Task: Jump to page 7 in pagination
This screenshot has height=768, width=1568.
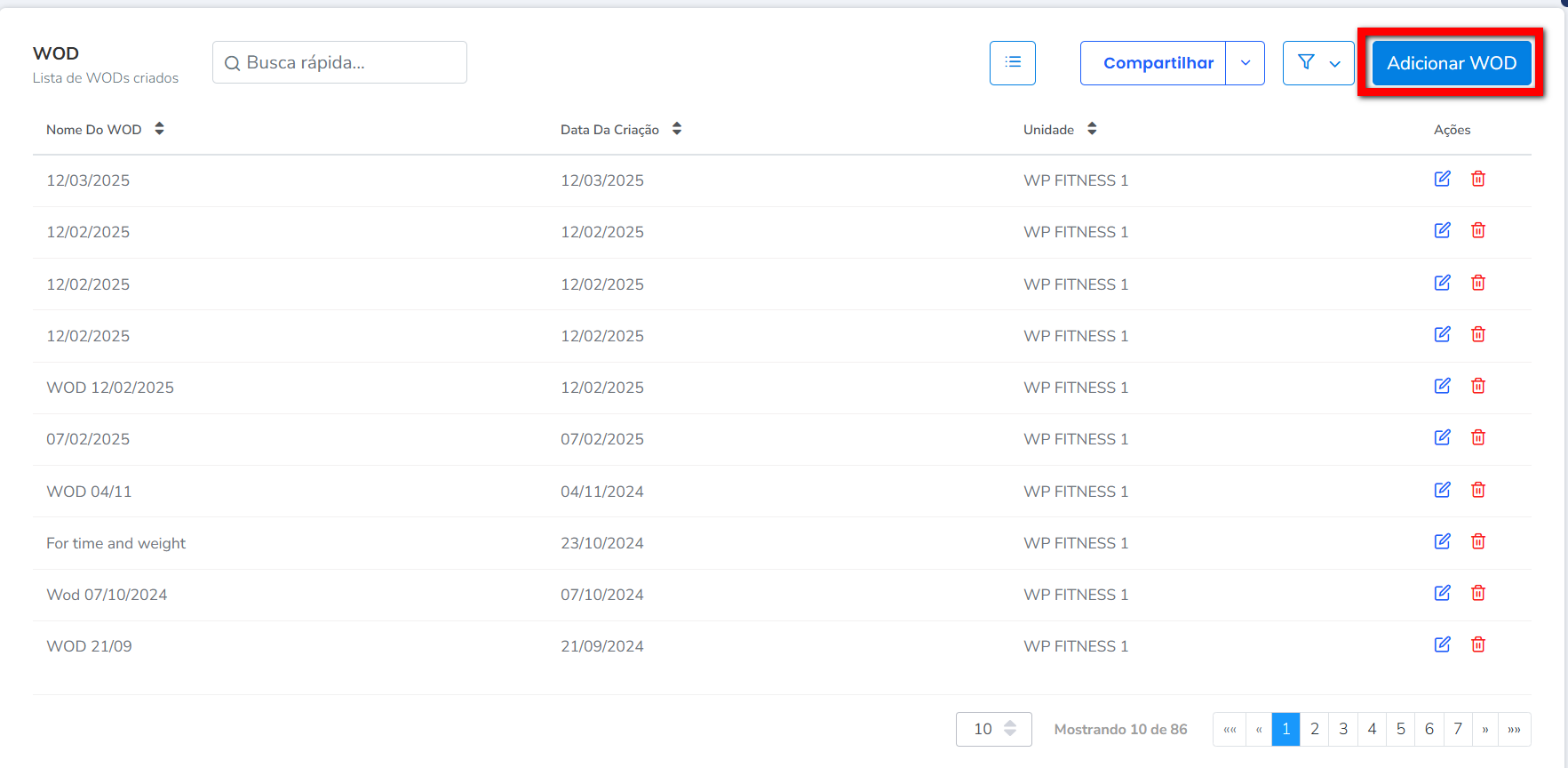Action: (1457, 729)
